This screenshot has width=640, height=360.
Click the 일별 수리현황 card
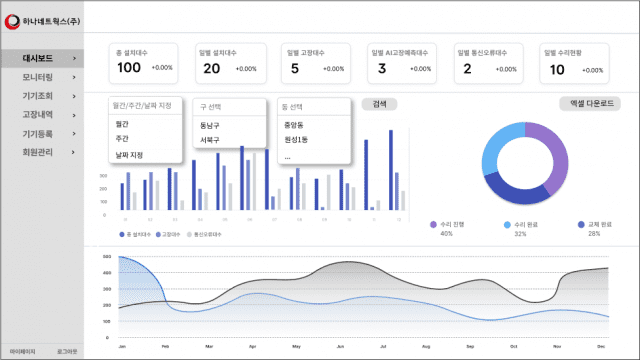(574, 63)
